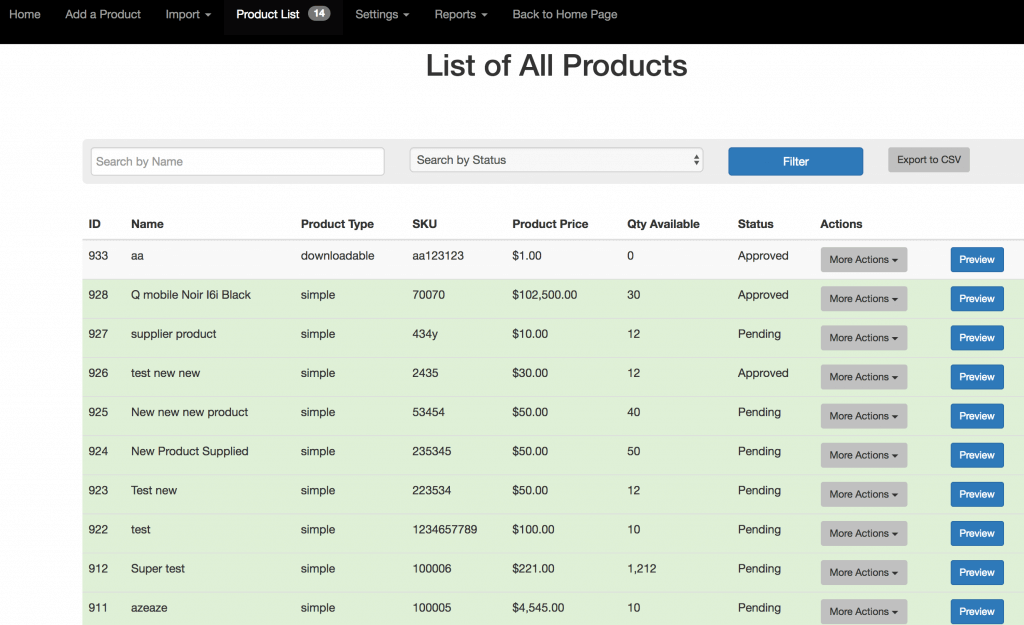
Task: Open More Actions for product aa
Action: tap(863, 260)
